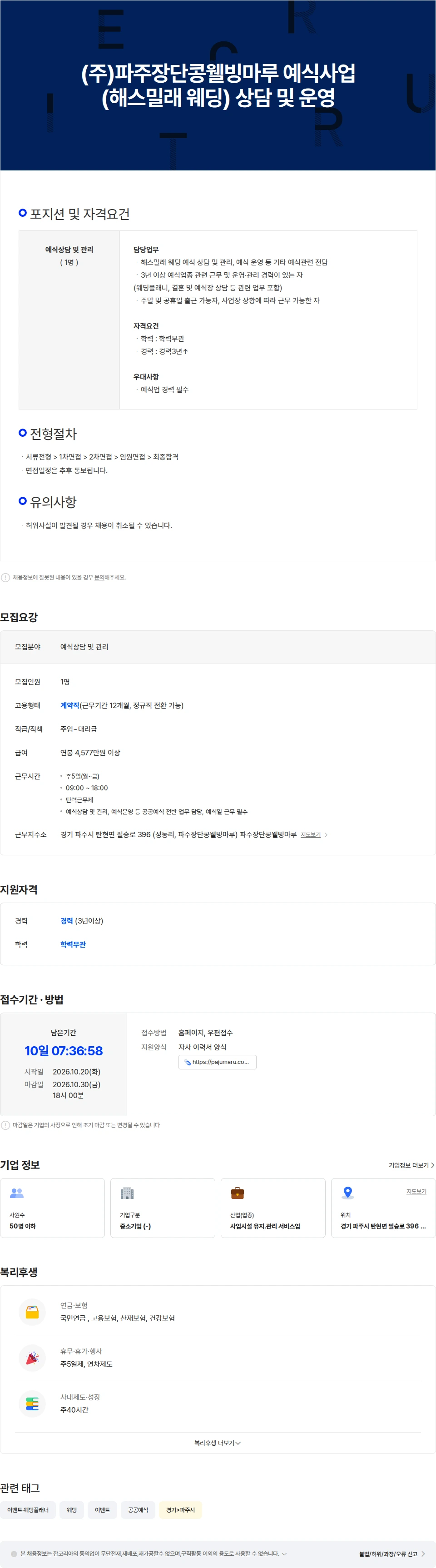436x1568 pixels.
Task: Expand footer Jobkorea usage notice chevron
Action: pyautogui.click(x=284, y=1554)
